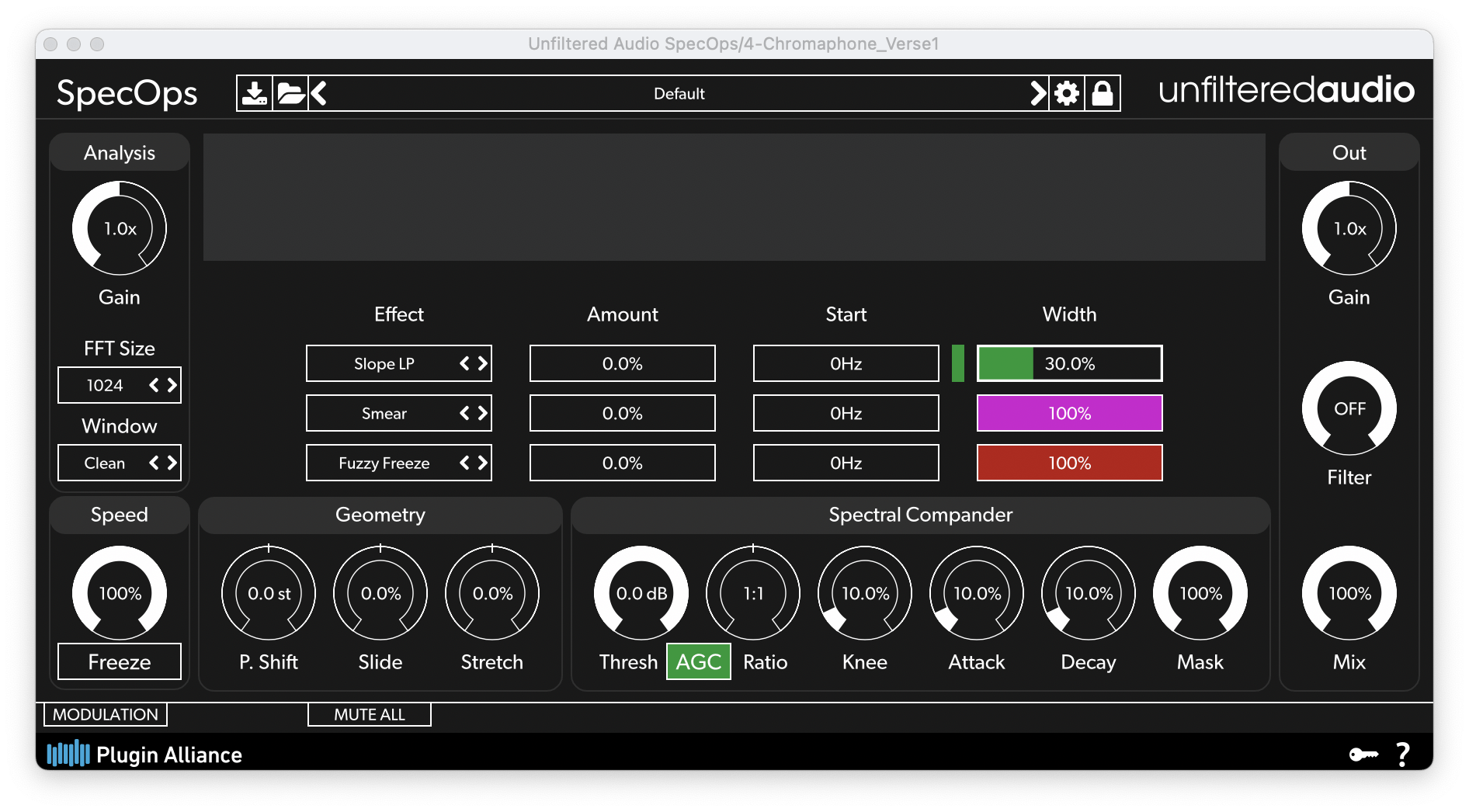Click the Mix knob
Image resolution: width=1469 pixels, height=812 pixels.
1349,593
